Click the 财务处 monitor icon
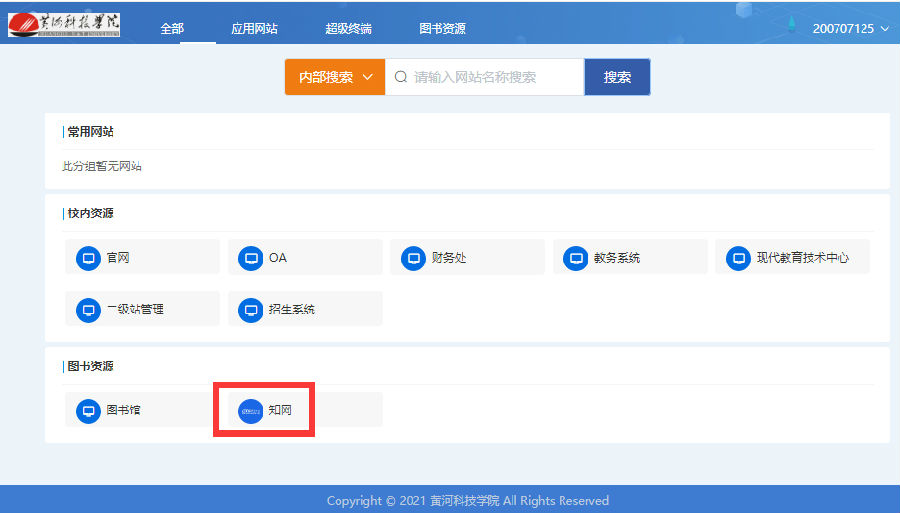The width and height of the screenshot is (900, 513). tap(413, 258)
